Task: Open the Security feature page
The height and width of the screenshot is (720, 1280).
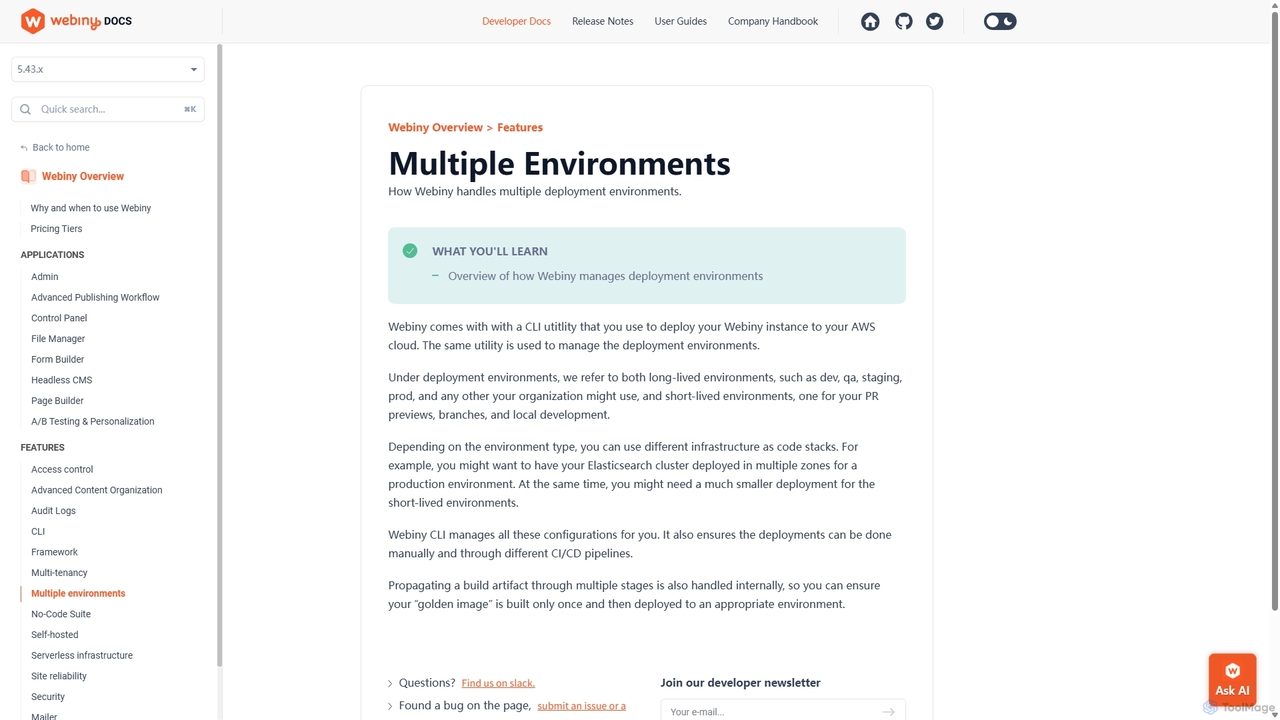Action: [x=48, y=697]
